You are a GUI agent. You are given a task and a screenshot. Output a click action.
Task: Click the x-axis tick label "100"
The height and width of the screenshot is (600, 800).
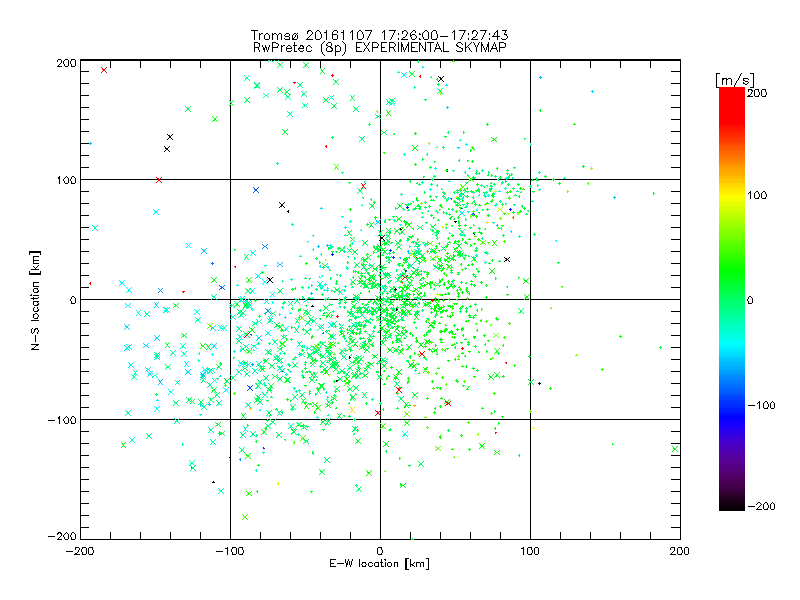(530, 551)
